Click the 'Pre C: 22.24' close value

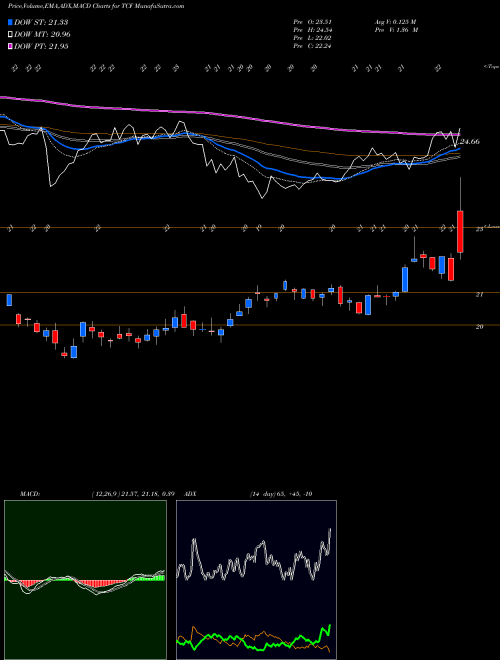pos(313,46)
